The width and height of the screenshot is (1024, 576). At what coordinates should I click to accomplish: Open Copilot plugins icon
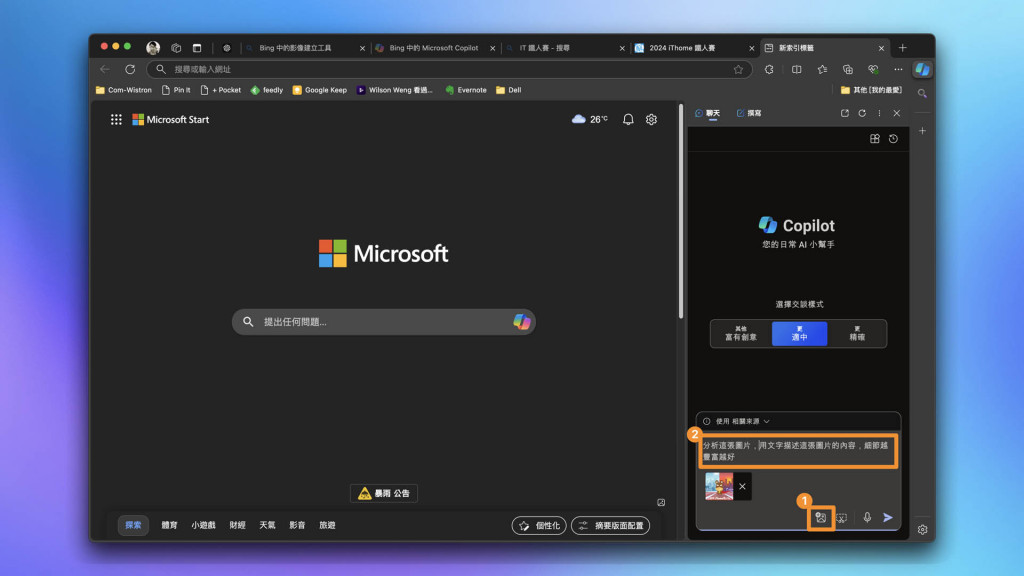(874, 138)
